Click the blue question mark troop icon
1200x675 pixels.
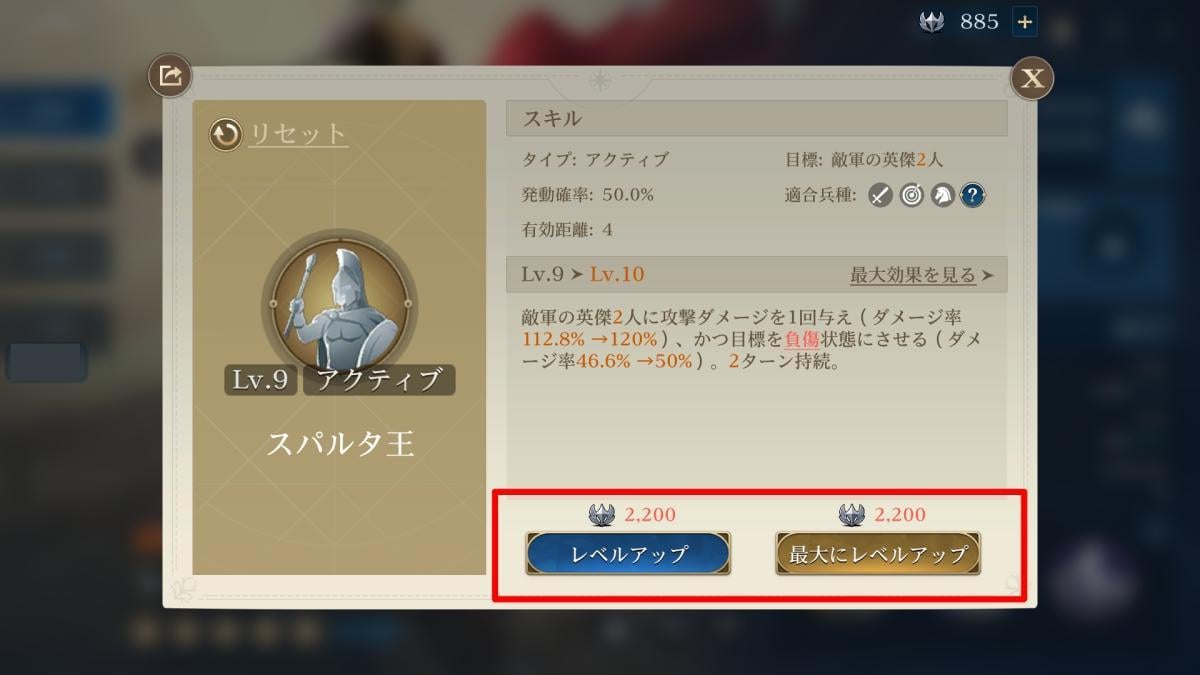(973, 195)
